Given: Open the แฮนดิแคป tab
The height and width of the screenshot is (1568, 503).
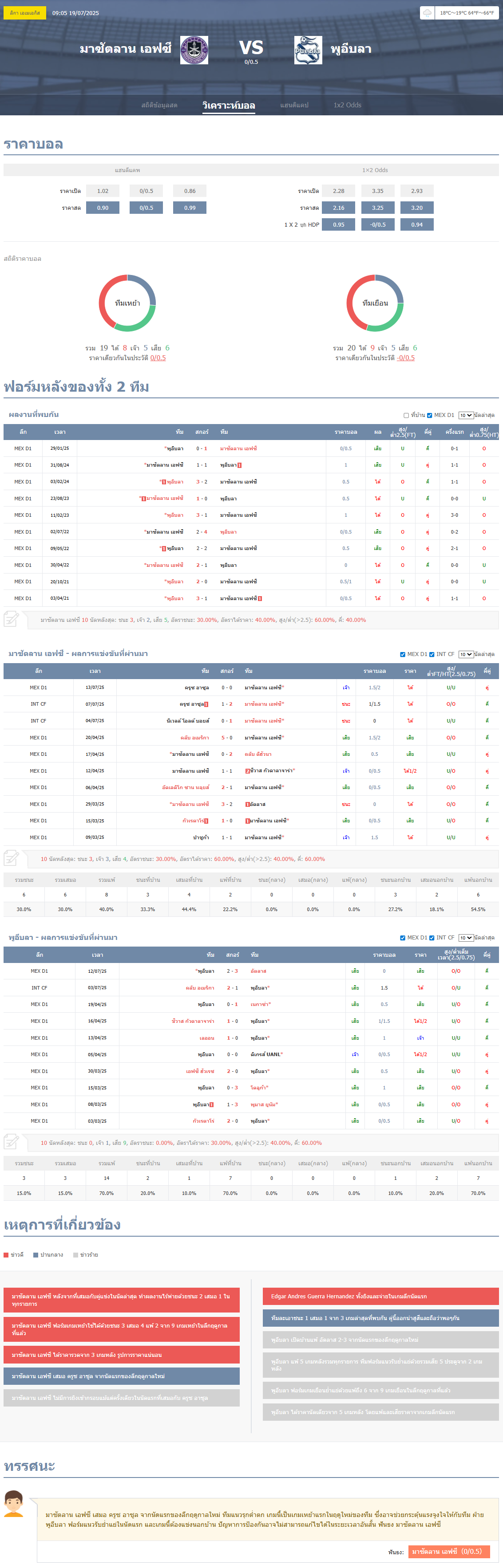Looking at the screenshot, I should (294, 105).
